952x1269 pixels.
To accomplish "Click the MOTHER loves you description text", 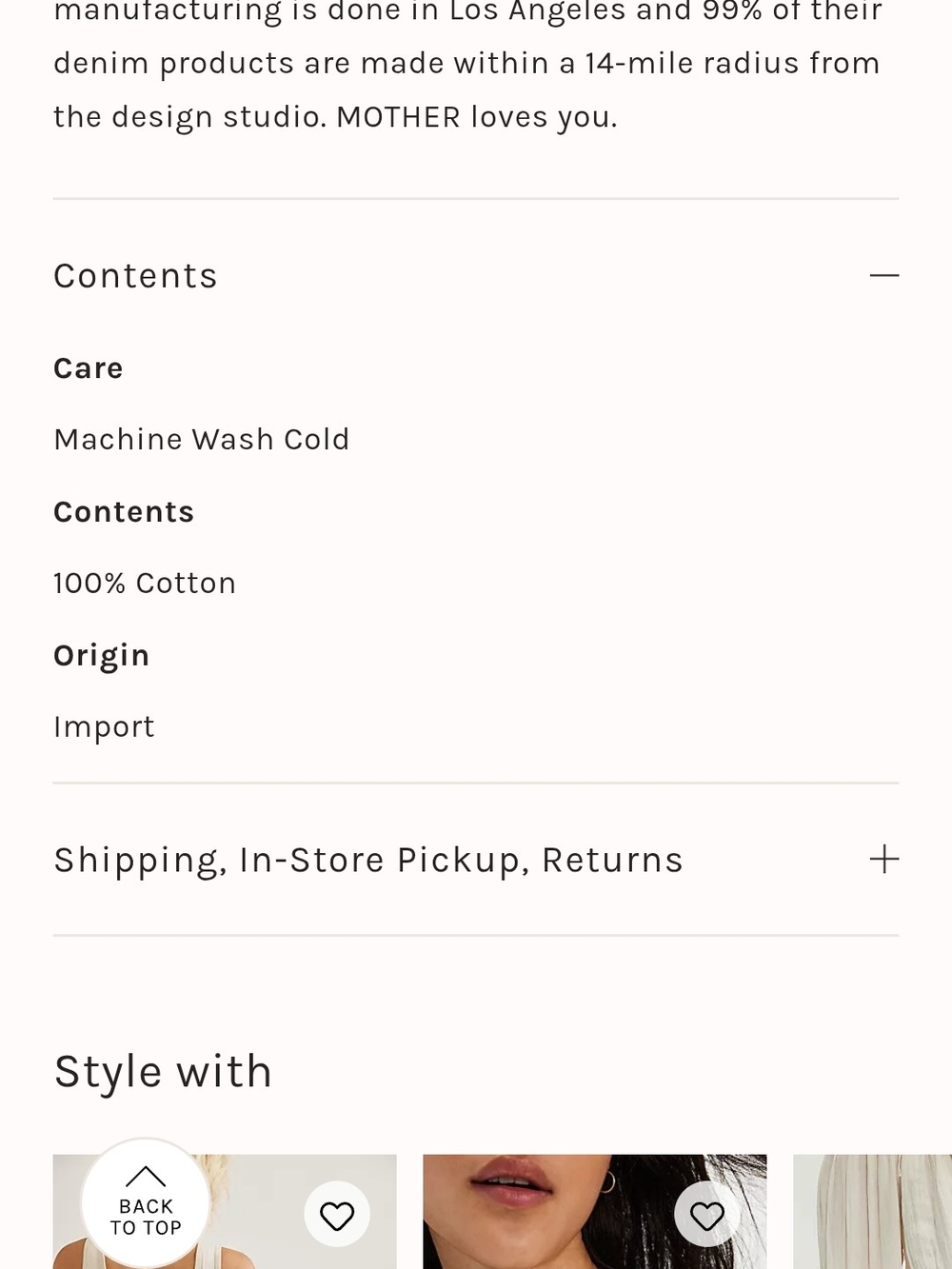I will pyautogui.click(x=477, y=117).
